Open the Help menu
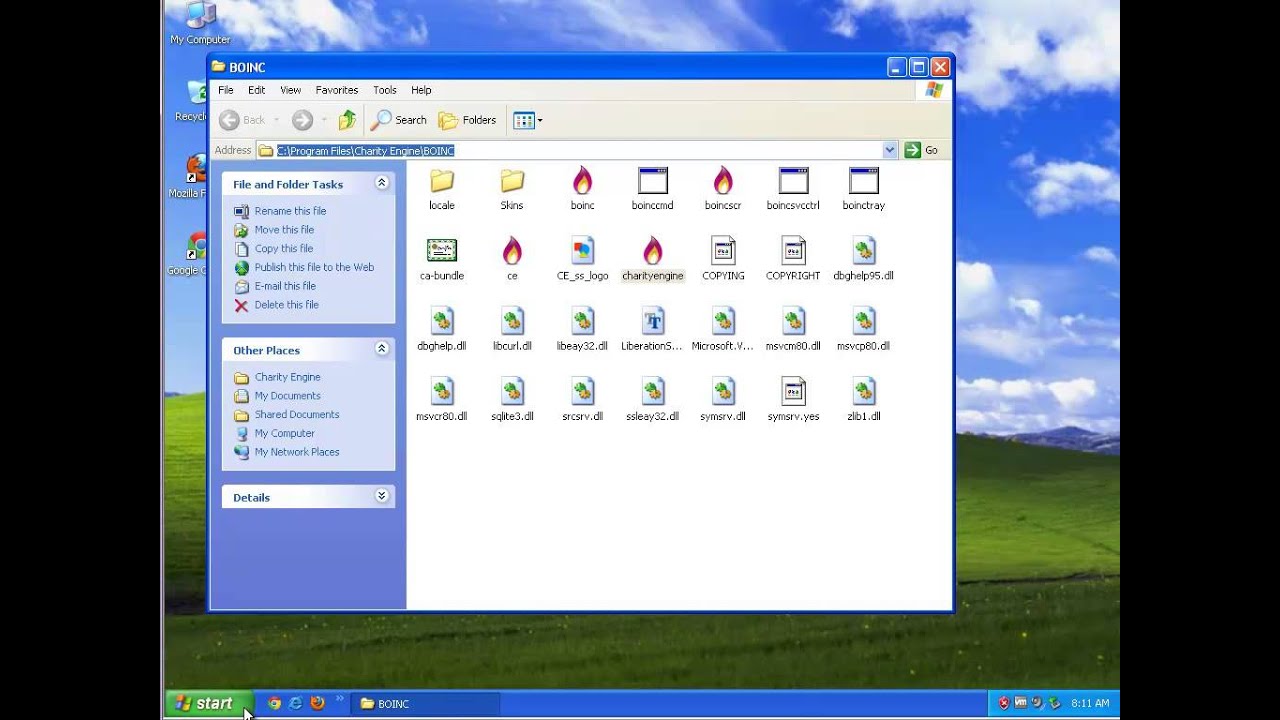 pyautogui.click(x=421, y=90)
